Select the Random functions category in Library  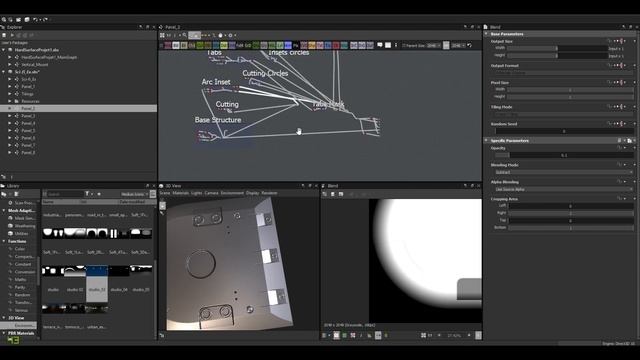coord(22,295)
